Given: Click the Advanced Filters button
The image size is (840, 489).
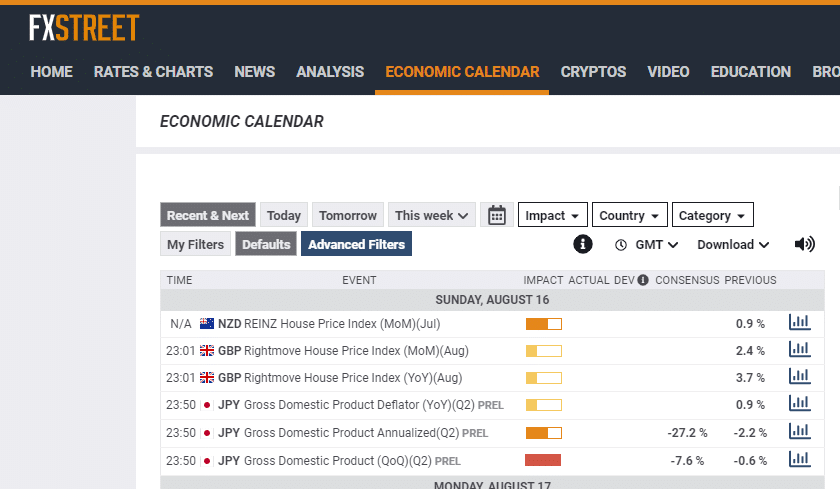Looking at the screenshot, I should point(356,244).
